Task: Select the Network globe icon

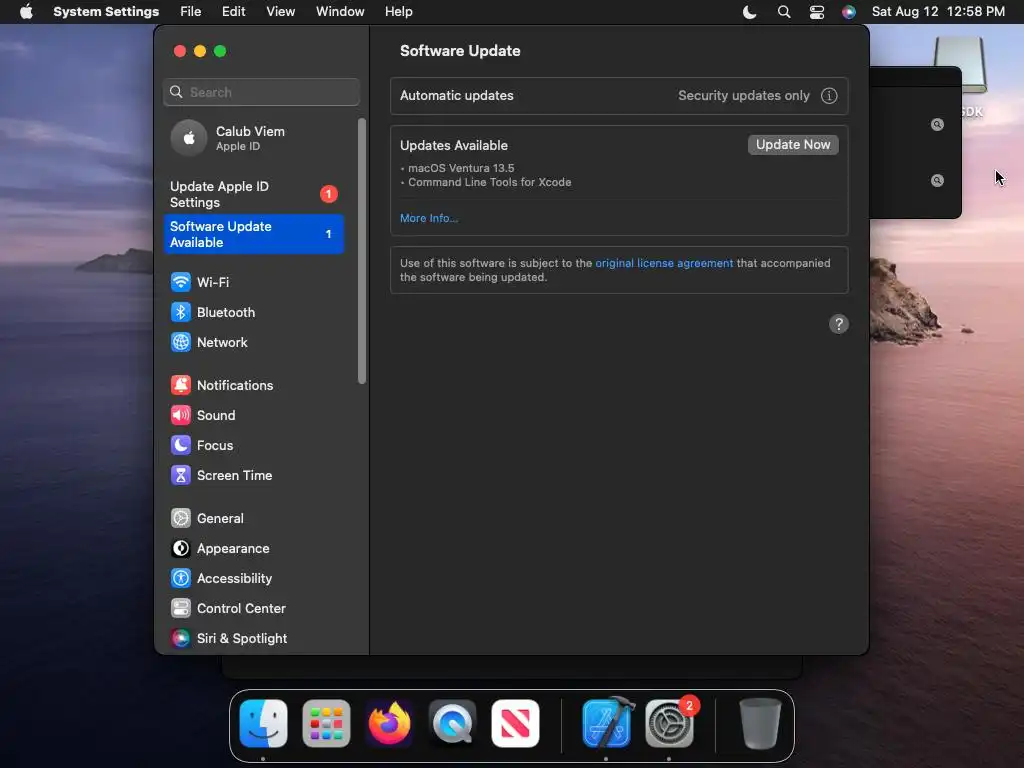Action: pyautogui.click(x=181, y=342)
